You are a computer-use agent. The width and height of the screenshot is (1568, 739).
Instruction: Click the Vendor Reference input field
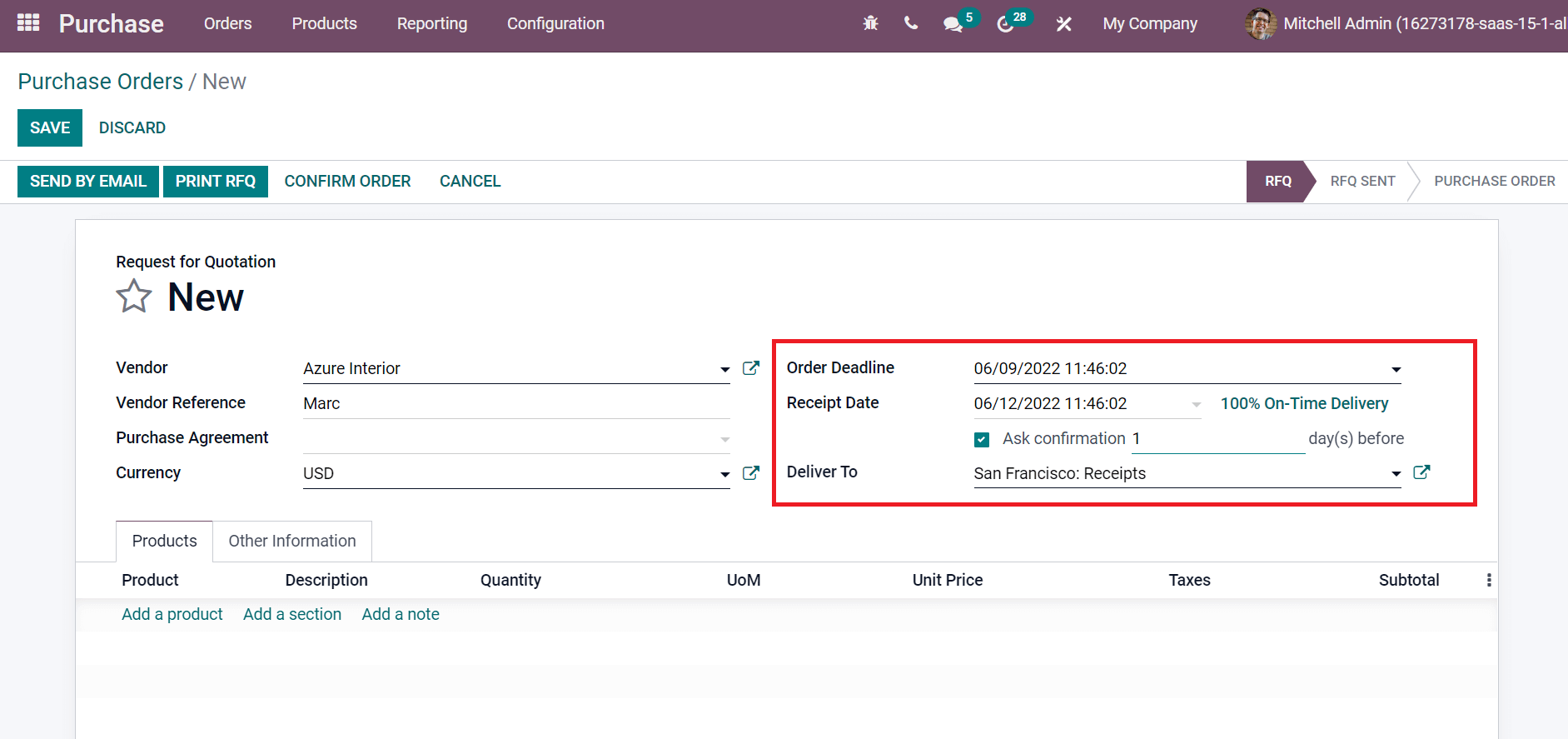pyautogui.click(x=516, y=403)
